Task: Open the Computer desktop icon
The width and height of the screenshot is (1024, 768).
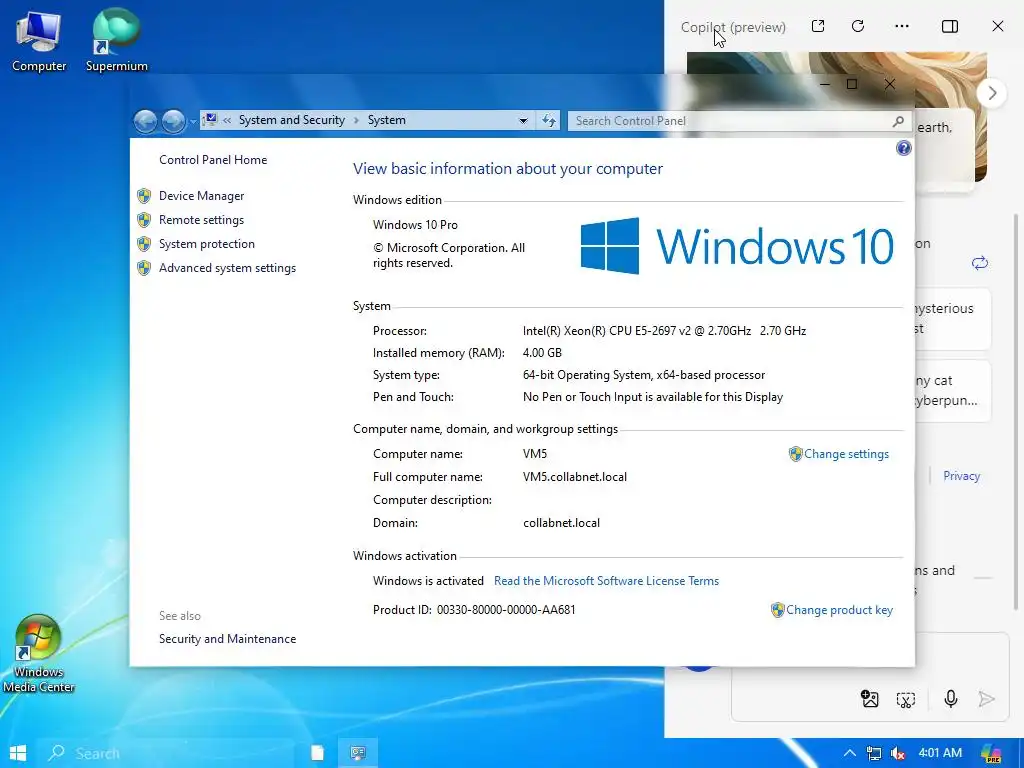Action: pyautogui.click(x=39, y=40)
